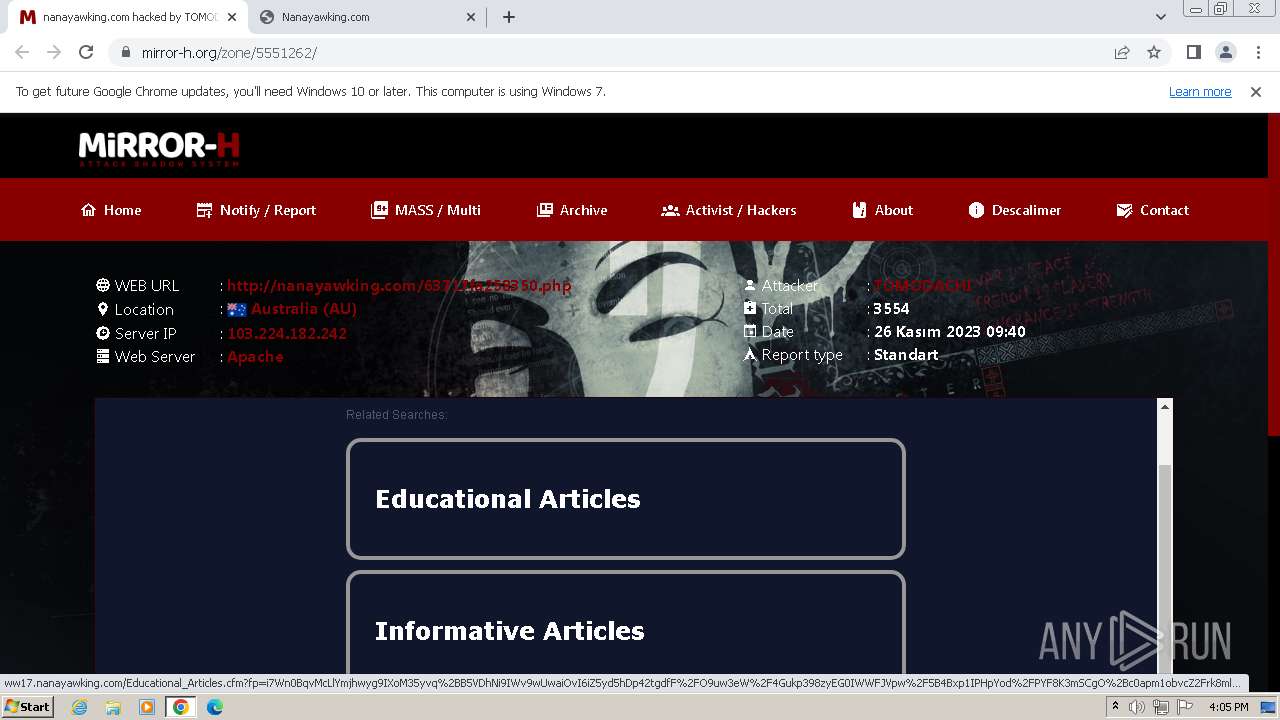The width and height of the screenshot is (1280, 720).
Task: Click the Mirror-H logo
Action: [159, 149]
